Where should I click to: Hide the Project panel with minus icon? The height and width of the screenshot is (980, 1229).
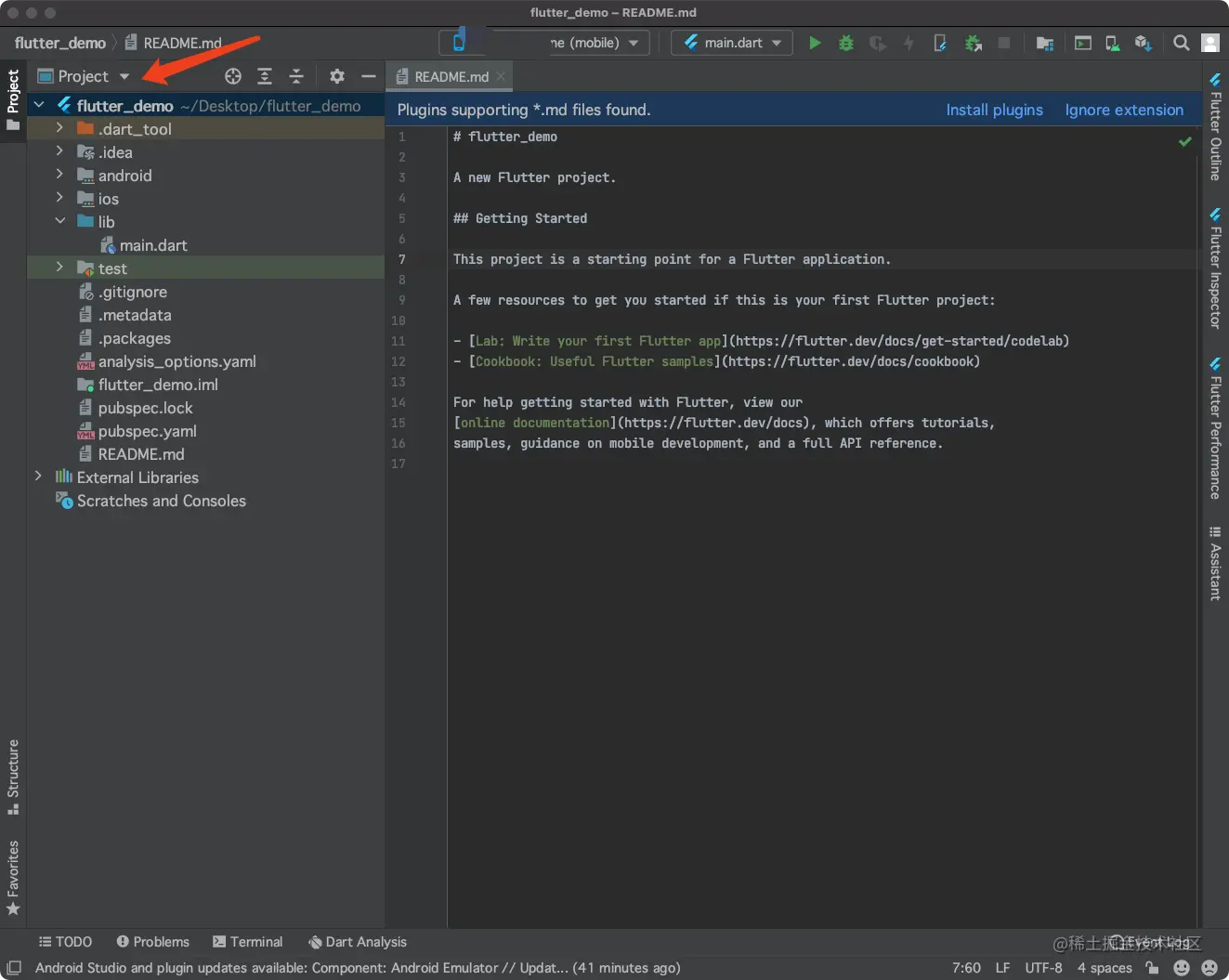pyautogui.click(x=369, y=76)
